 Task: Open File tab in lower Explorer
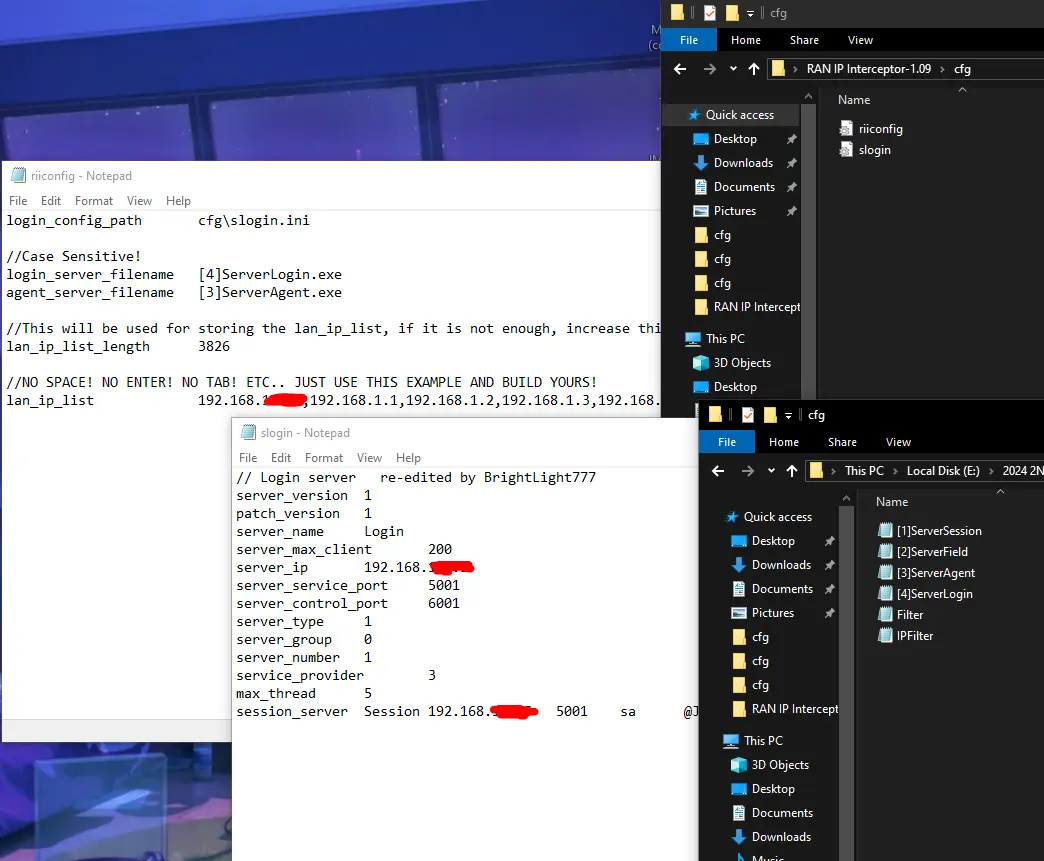(727, 442)
